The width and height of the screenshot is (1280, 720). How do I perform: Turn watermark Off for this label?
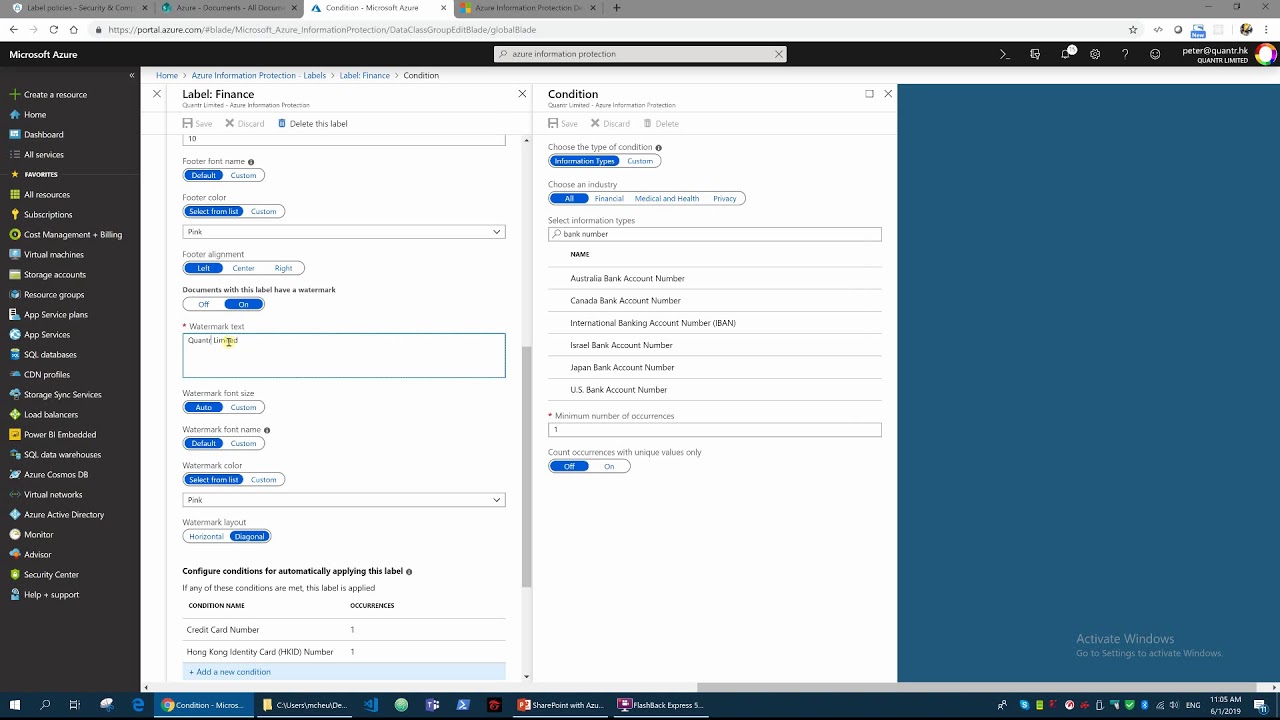204,304
